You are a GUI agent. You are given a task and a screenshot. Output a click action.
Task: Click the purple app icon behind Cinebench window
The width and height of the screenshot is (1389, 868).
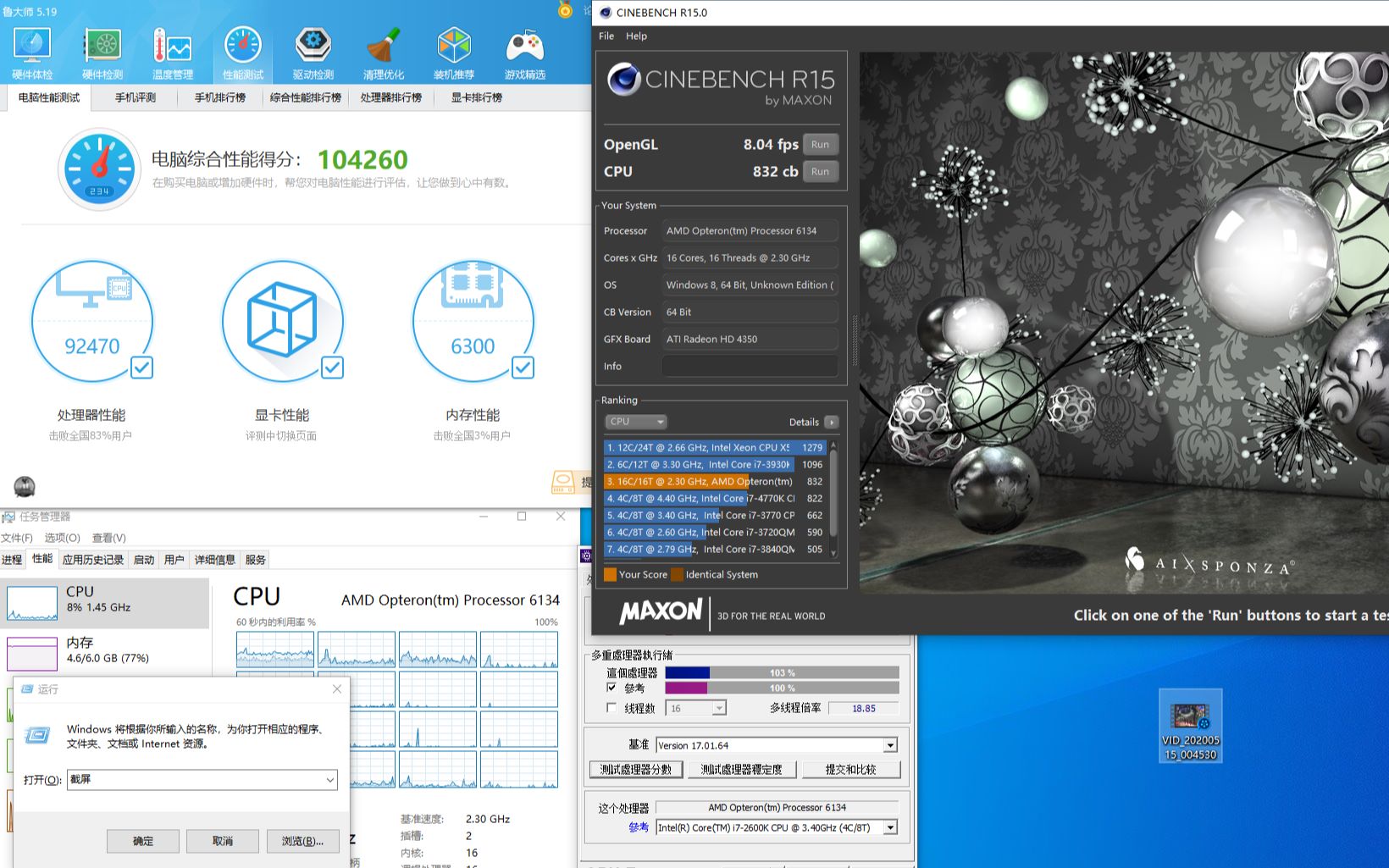pyautogui.click(x=585, y=556)
